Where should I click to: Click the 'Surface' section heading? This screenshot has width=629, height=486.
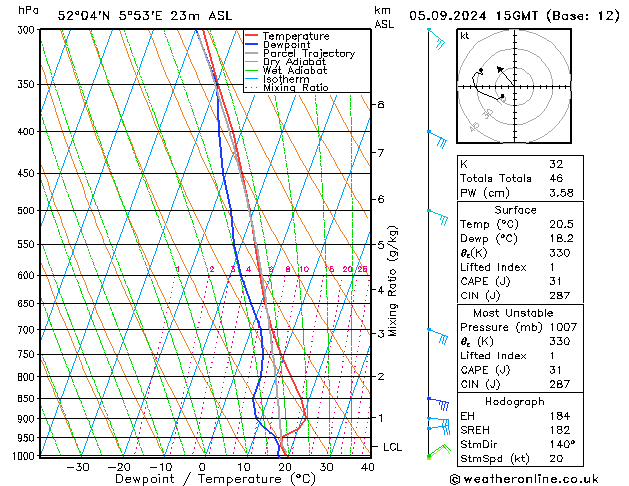515,210
